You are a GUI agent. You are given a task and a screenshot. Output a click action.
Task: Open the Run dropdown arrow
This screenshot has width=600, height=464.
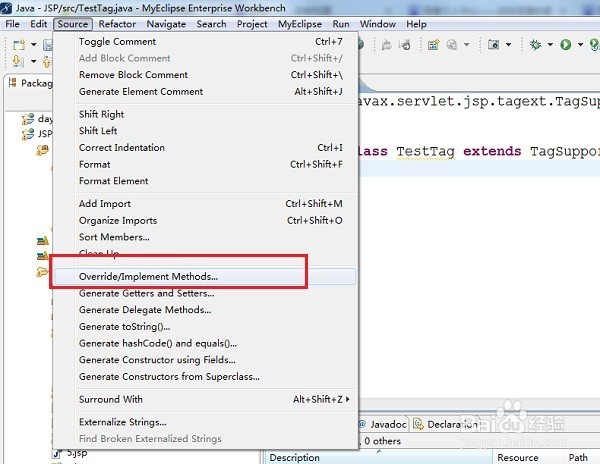580,45
